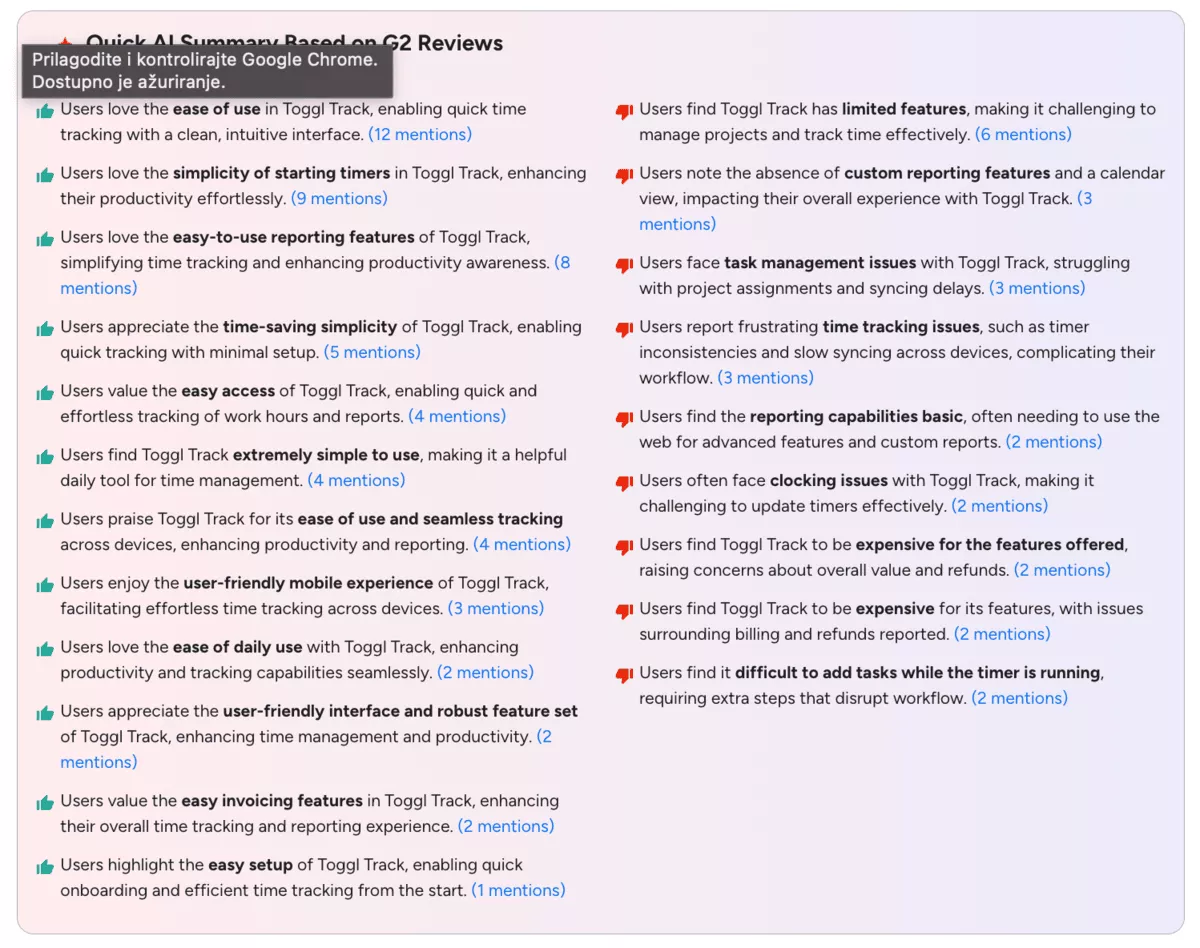This screenshot has width=1200, height=948.
Task: Dismiss the Google Chrome update tooltip
Action: point(207,70)
